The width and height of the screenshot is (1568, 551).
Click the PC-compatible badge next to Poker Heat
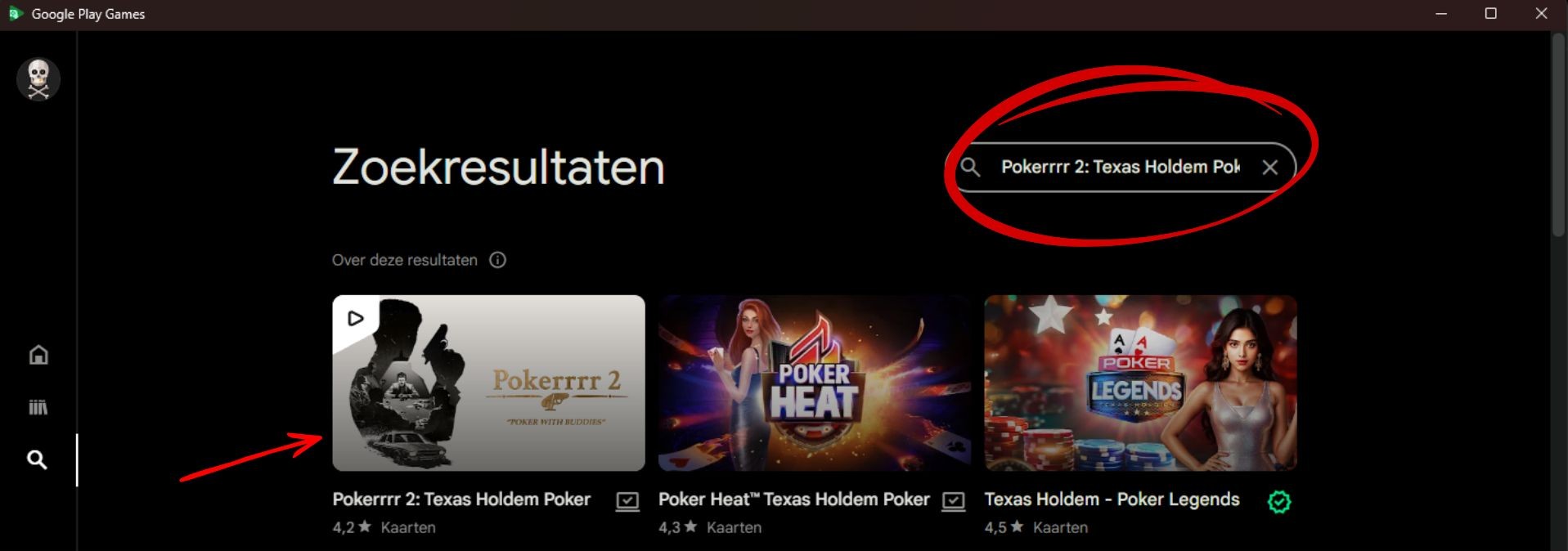[953, 501]
